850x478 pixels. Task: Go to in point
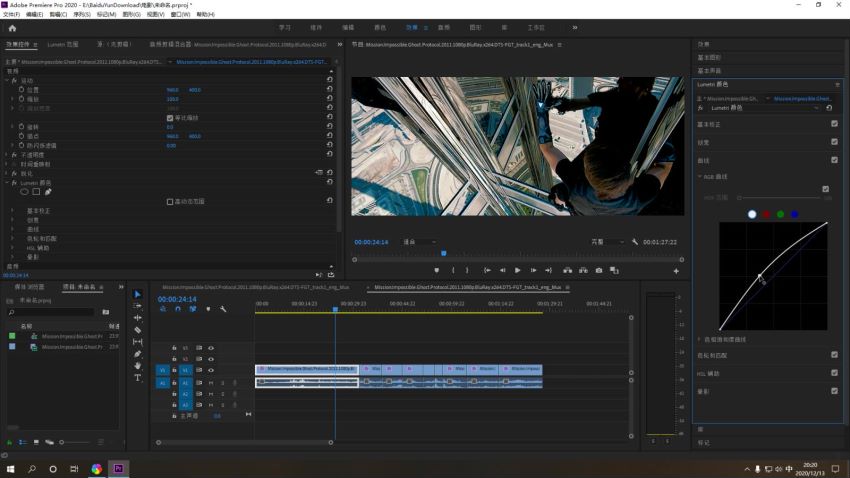click(x=487, y=270)
